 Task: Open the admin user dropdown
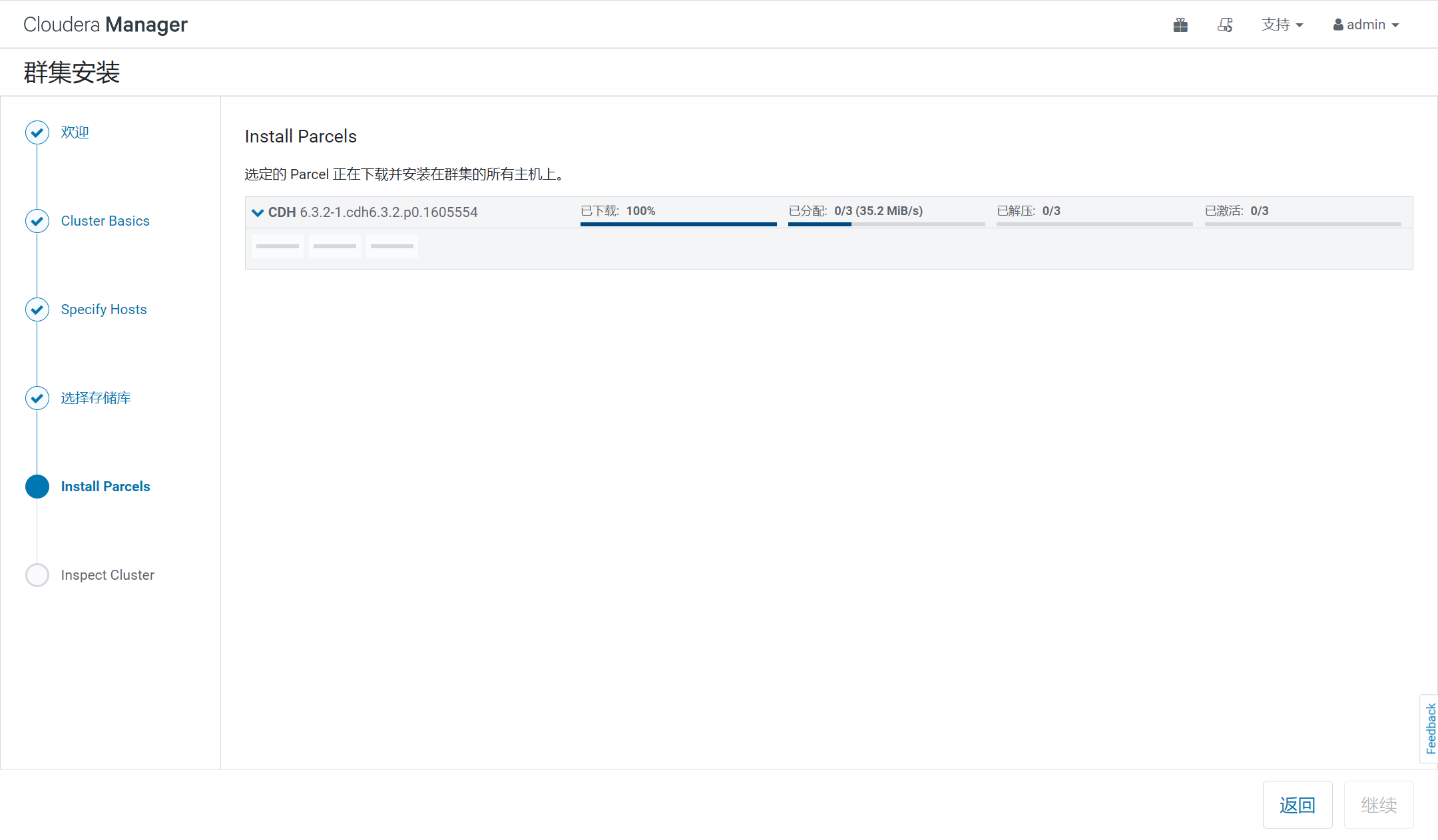point(1366,25)
